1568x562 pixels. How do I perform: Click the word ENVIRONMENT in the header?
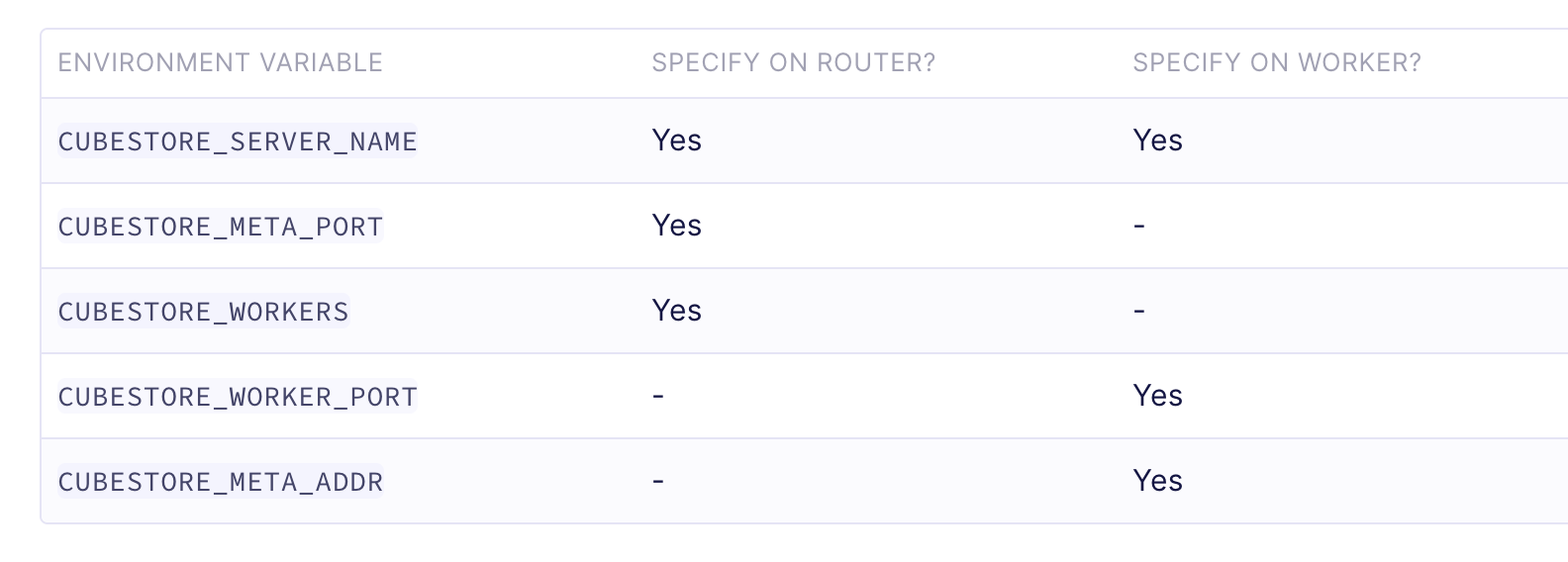(x=153, y=63)
